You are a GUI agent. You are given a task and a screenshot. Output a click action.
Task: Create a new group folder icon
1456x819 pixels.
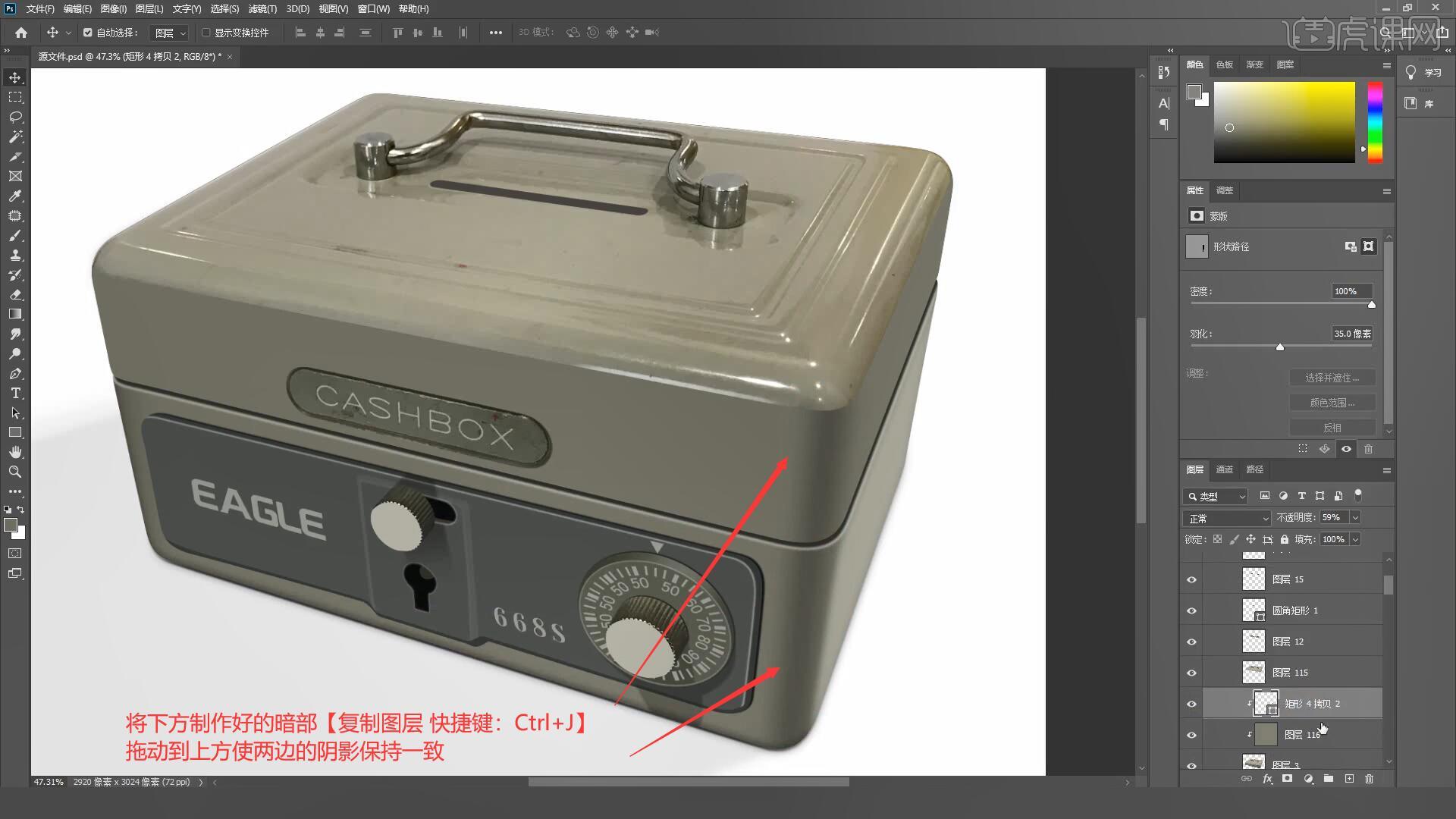[1329, 779]
